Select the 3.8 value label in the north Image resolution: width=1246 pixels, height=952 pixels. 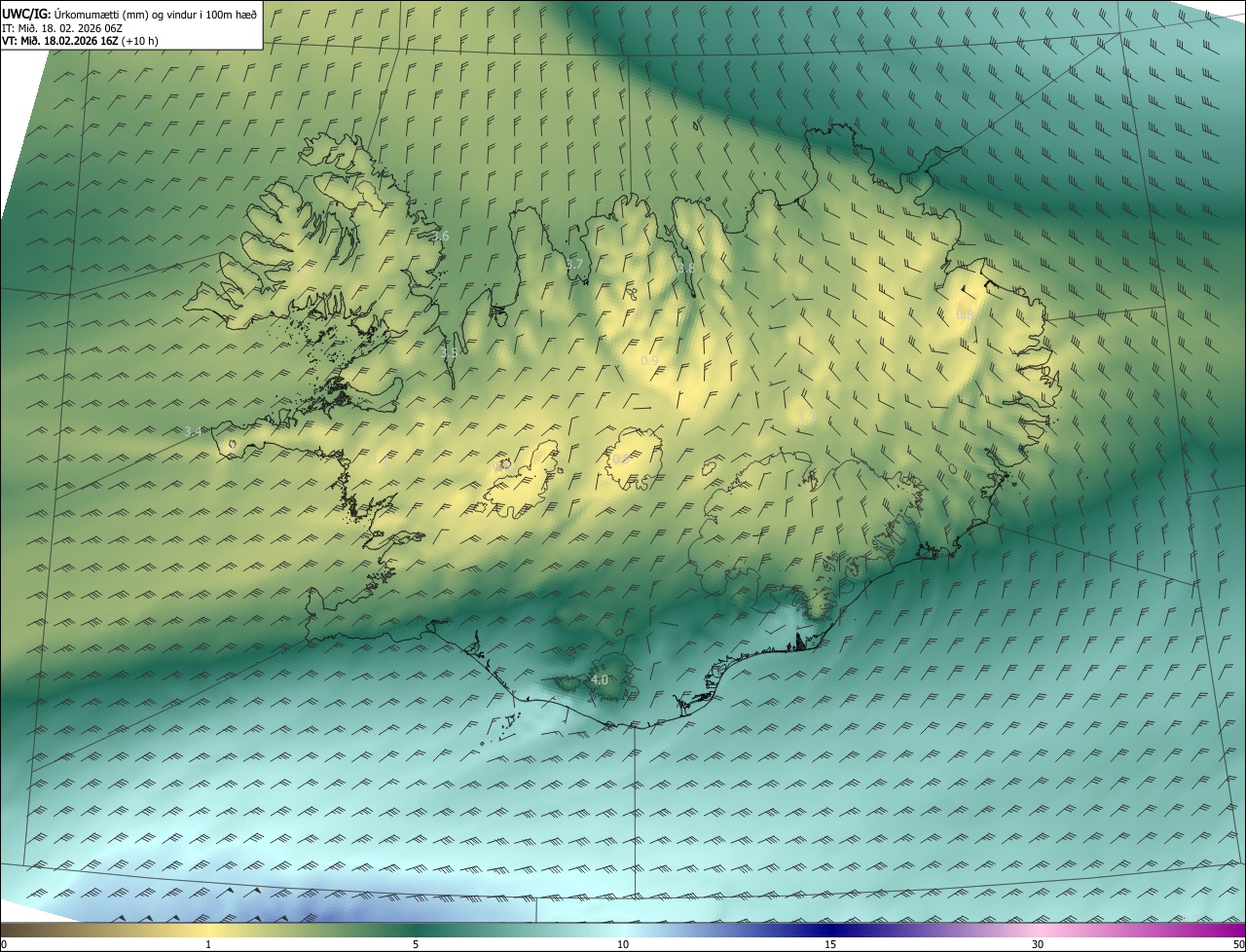[686, 269]
